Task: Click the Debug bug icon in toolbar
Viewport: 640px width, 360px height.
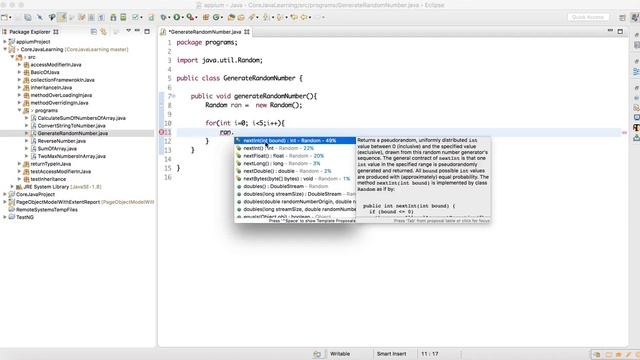Action: click(163, 17)
